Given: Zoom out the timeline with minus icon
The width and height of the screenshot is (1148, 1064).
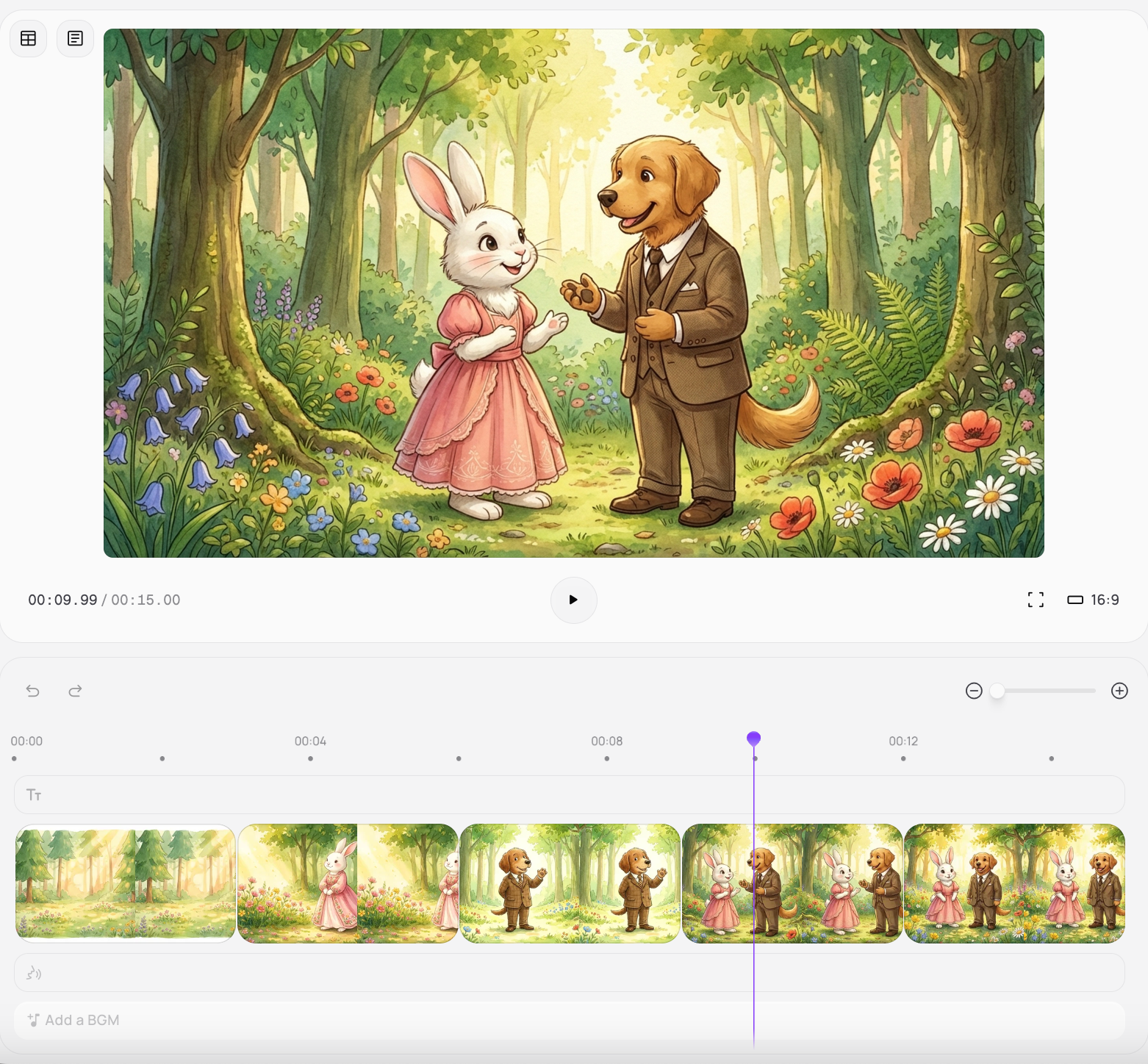Looking at the screenshot, I should point(974,691).
